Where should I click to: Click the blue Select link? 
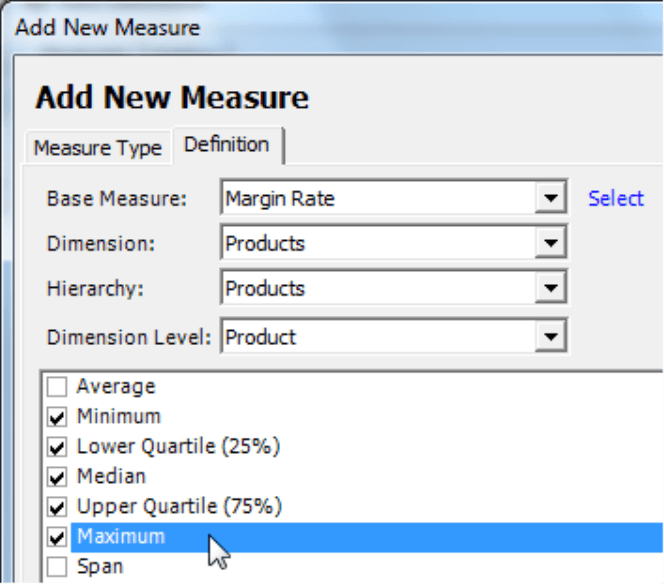click(616, 198)
